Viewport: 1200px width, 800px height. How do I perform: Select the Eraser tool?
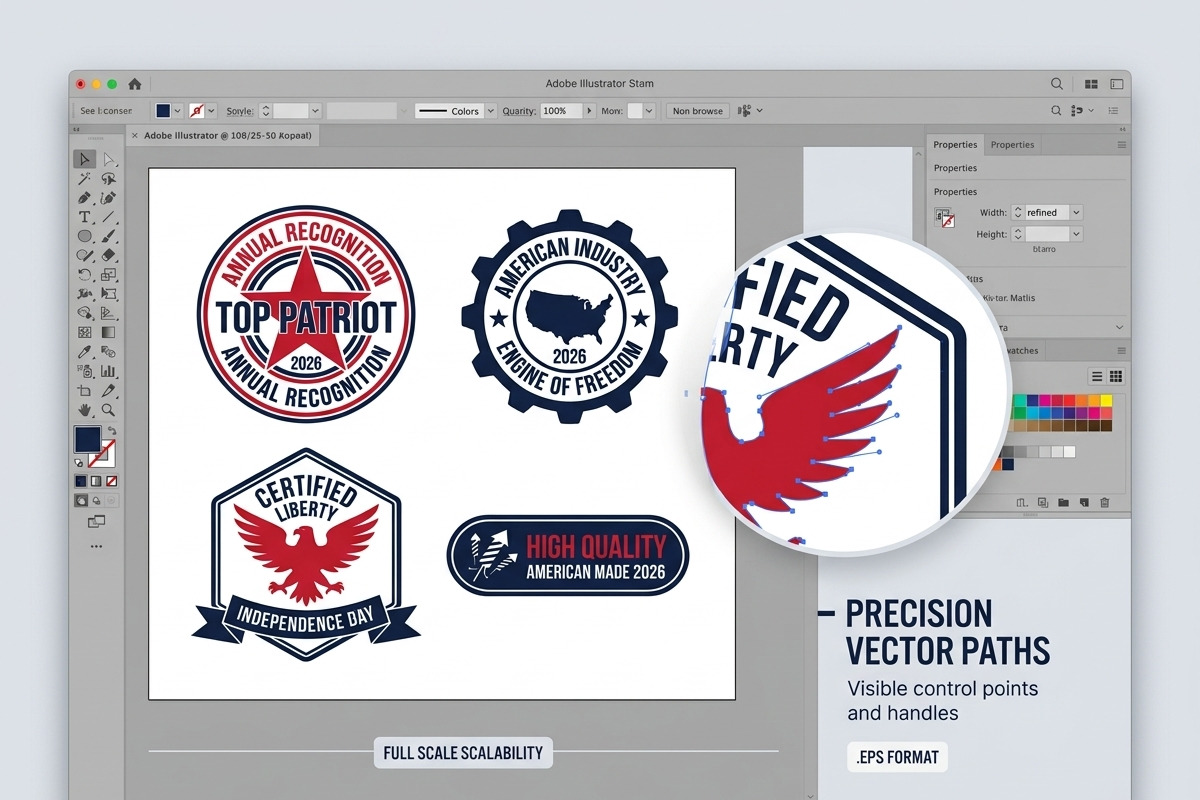108,255
